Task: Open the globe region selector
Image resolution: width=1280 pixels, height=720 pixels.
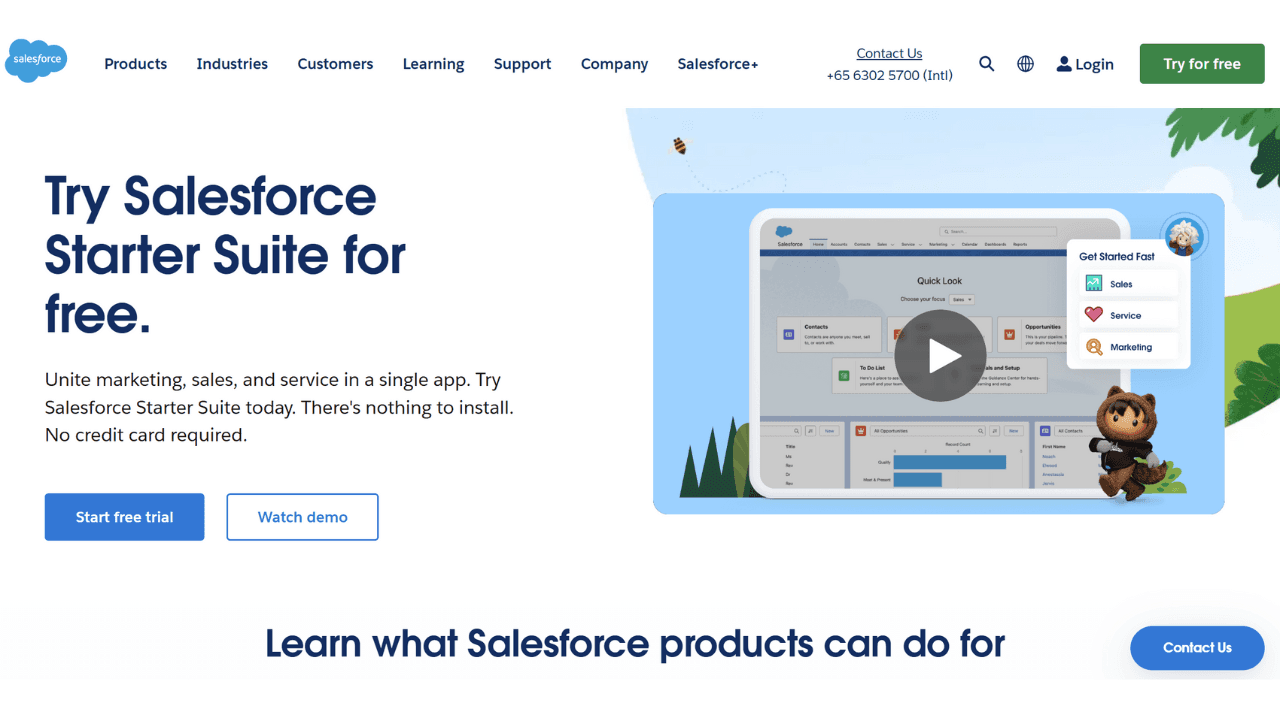Action: coord(1025,64)
